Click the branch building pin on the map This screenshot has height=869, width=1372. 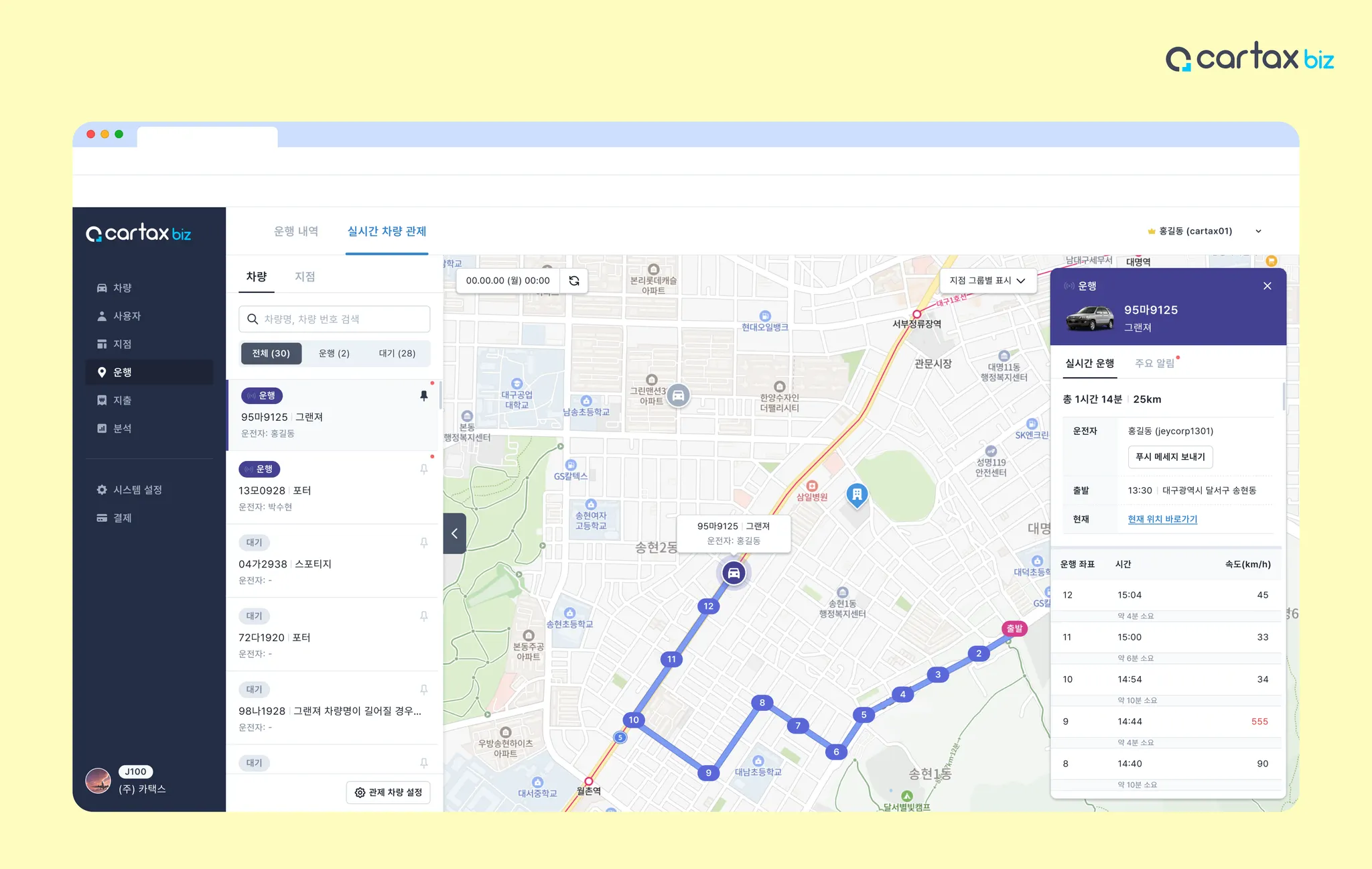point(857,495)
